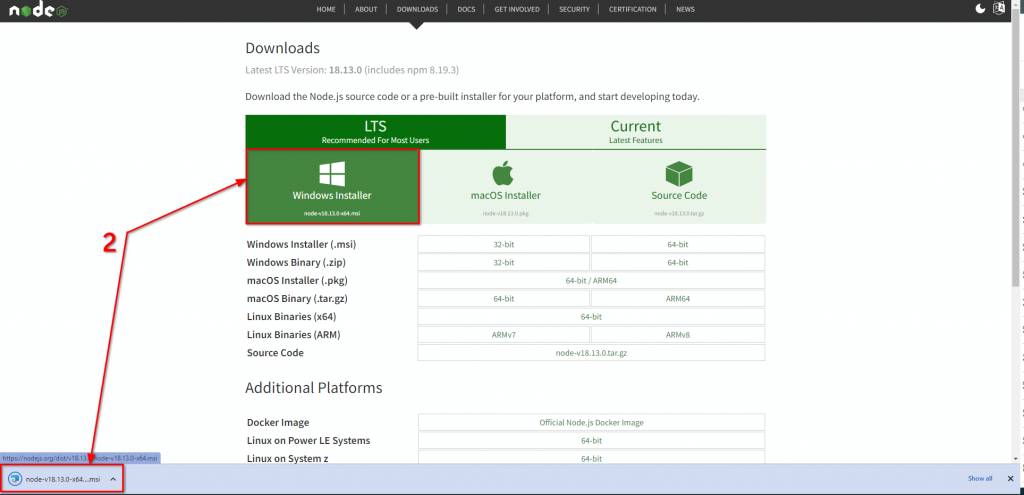Screen dimensions: 1024x495
Task: Click the macOS Installer (.pkg) row label
Action: point(297,281)
